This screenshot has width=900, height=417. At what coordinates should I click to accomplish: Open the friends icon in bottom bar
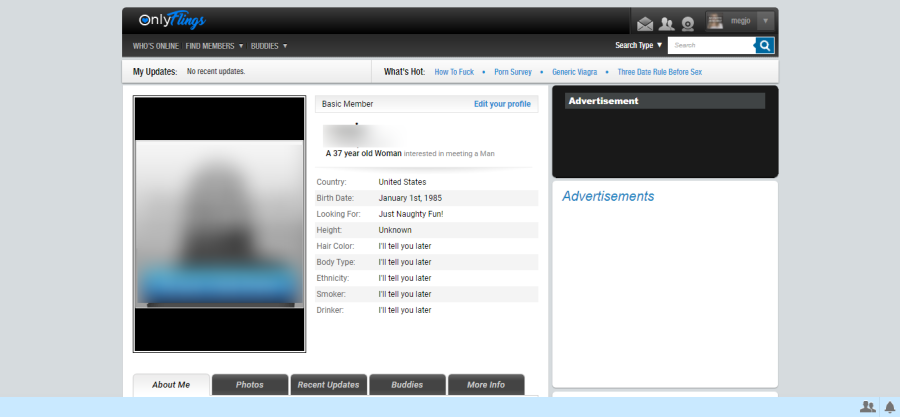tap(867, 407)
